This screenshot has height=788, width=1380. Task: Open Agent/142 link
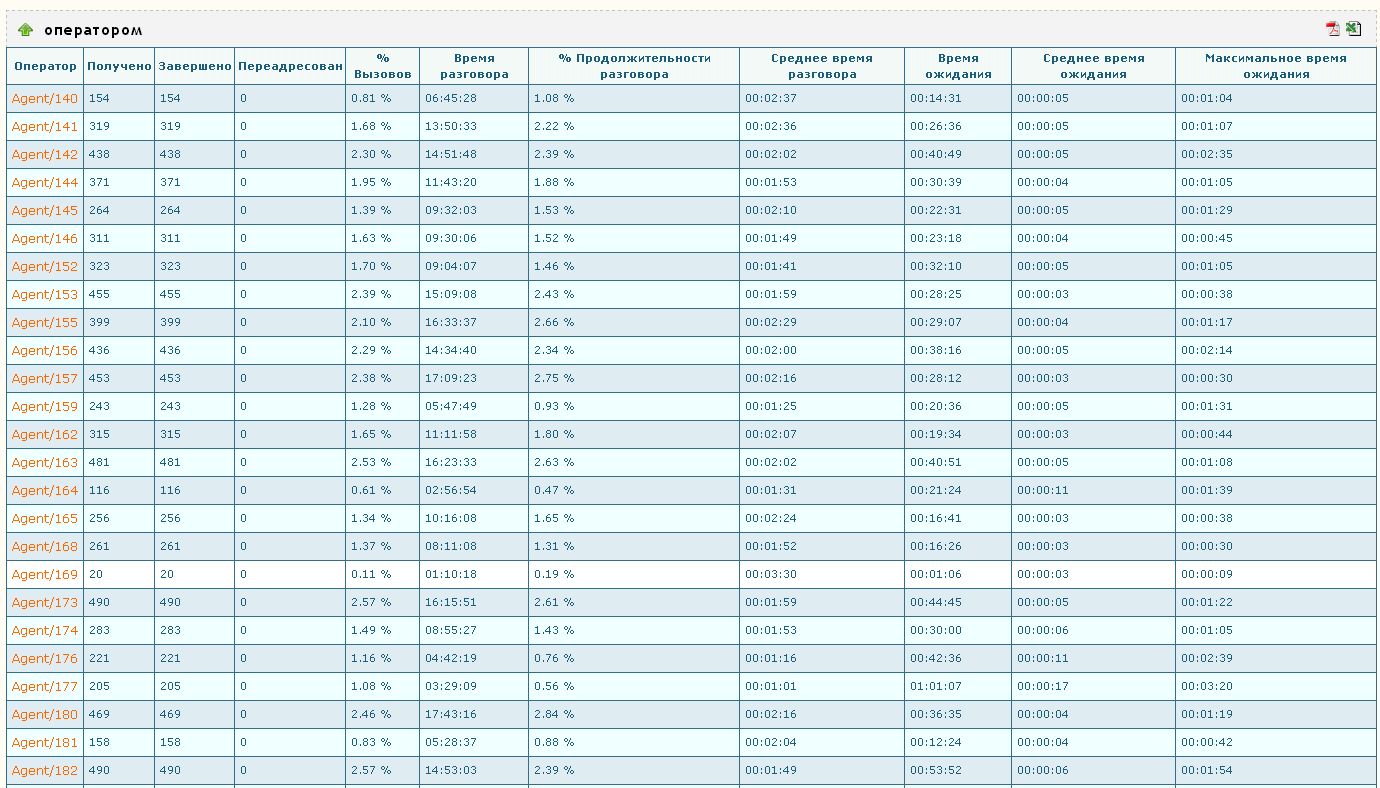(44, 154)
